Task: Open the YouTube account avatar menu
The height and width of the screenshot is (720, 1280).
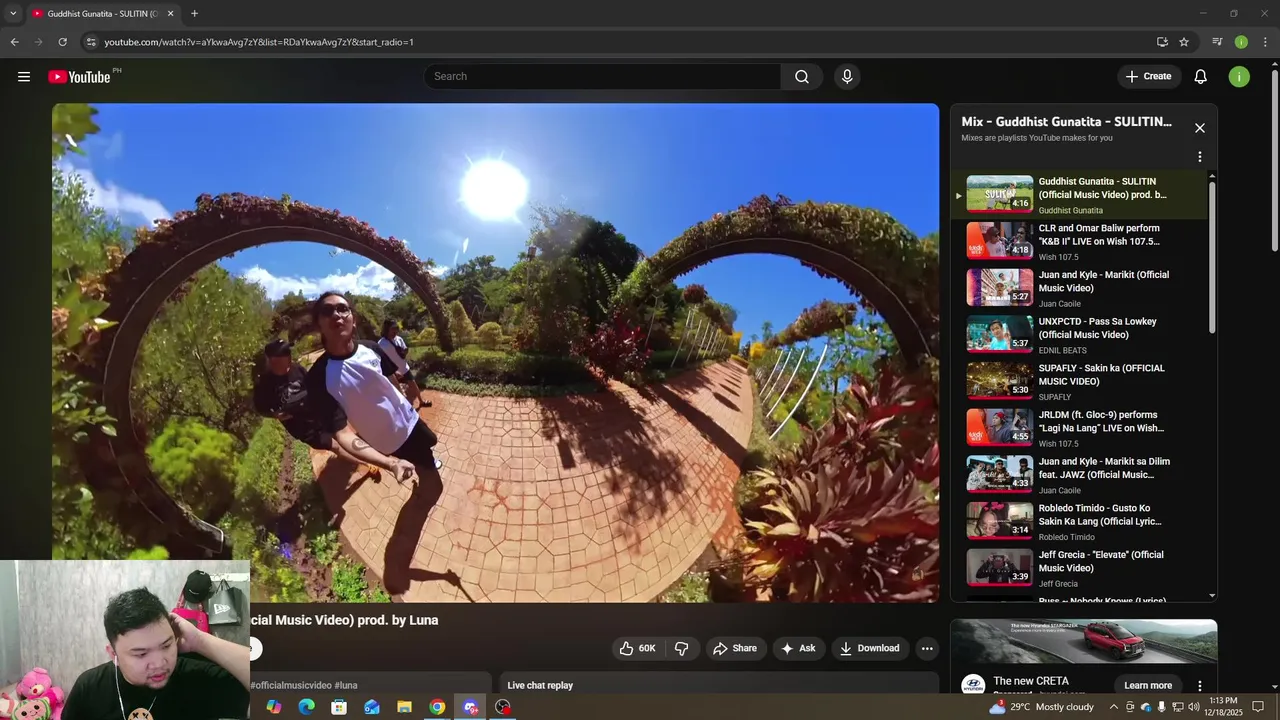Action: [1239, 77]
